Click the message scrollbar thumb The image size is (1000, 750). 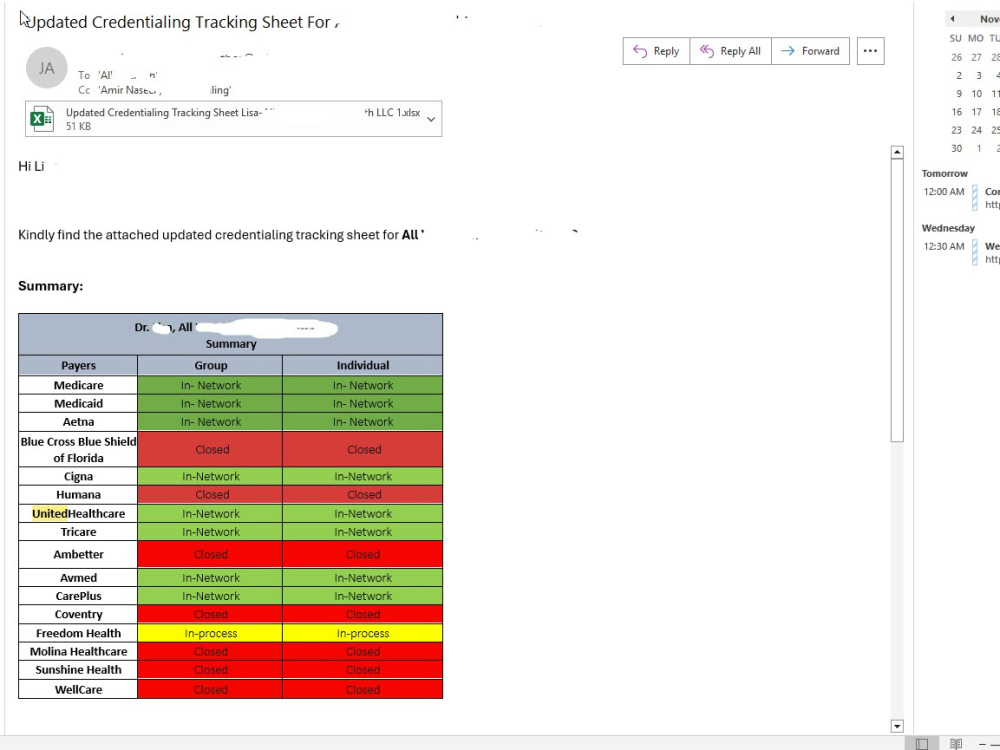click(897, 300)
